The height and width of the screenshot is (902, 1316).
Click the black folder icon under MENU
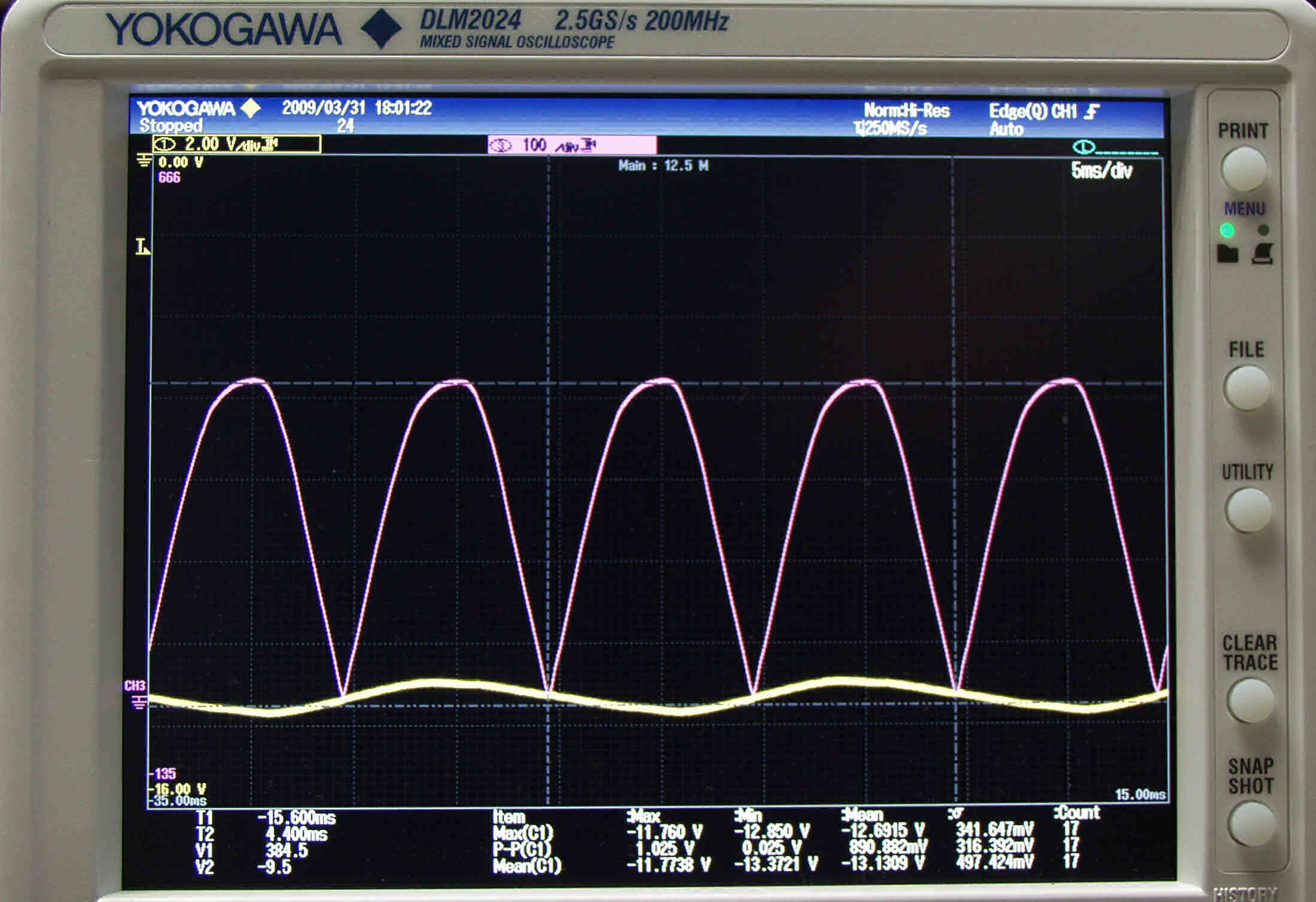1227,253
